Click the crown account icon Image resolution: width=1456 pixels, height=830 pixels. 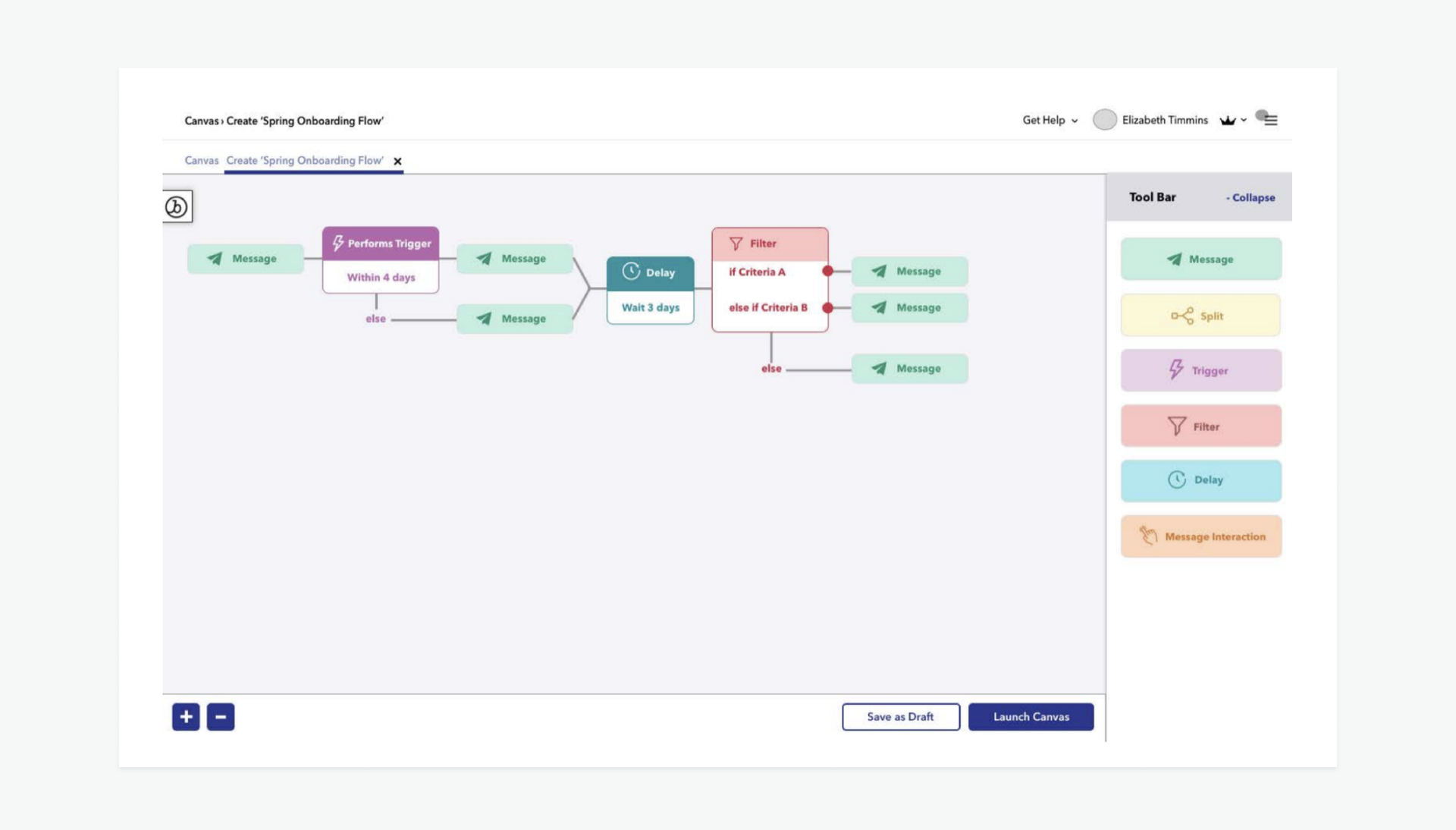click(x=1227, y=120)
